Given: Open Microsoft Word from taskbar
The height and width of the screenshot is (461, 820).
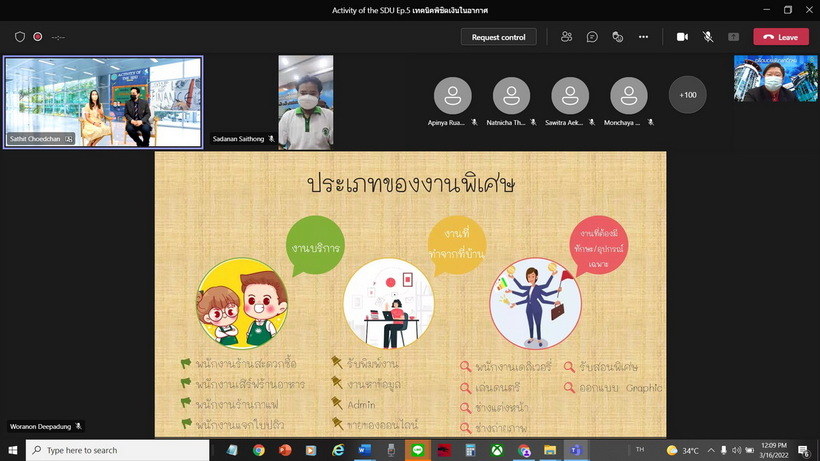Looking at the screenshot, I should pyautogui.click(x=364, y=451).
